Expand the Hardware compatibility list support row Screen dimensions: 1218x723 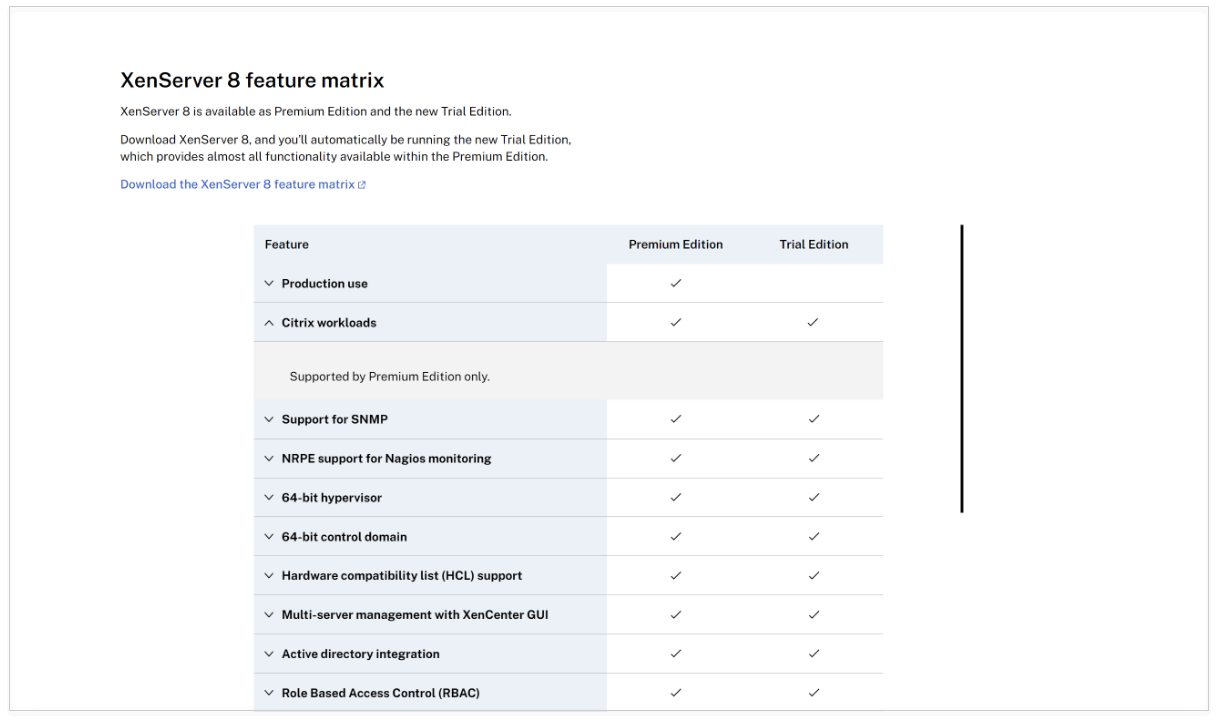tap(268, 575)
